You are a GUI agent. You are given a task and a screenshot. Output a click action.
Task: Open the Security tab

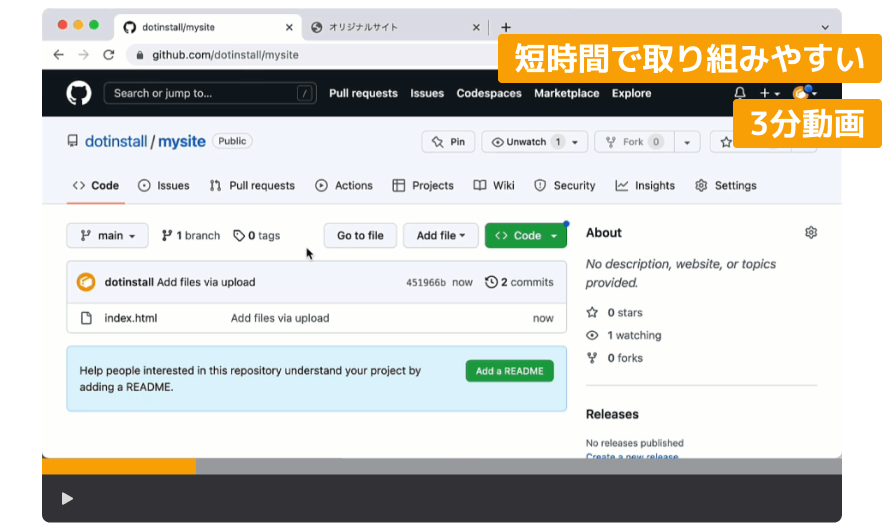[564, 186]
